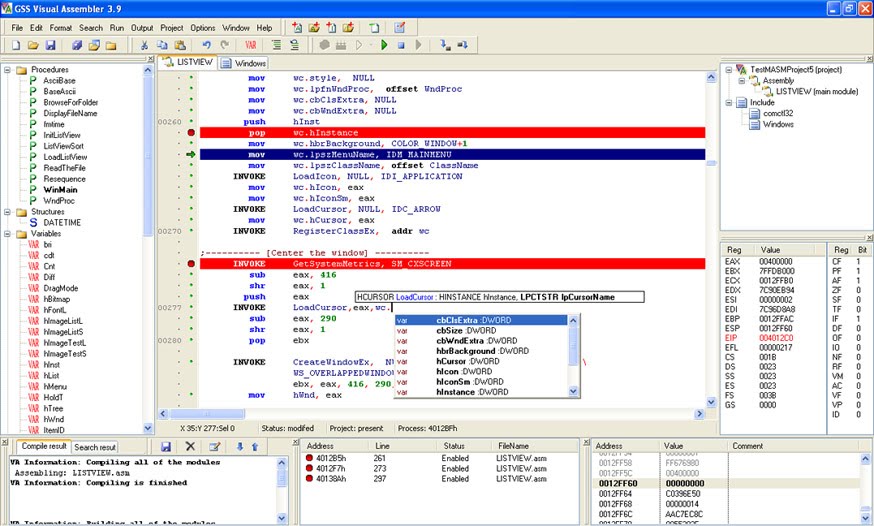The width and height of the screenshot is (874, 526).
Task: Save the current file using toolbar diskette
Action: 50,45
